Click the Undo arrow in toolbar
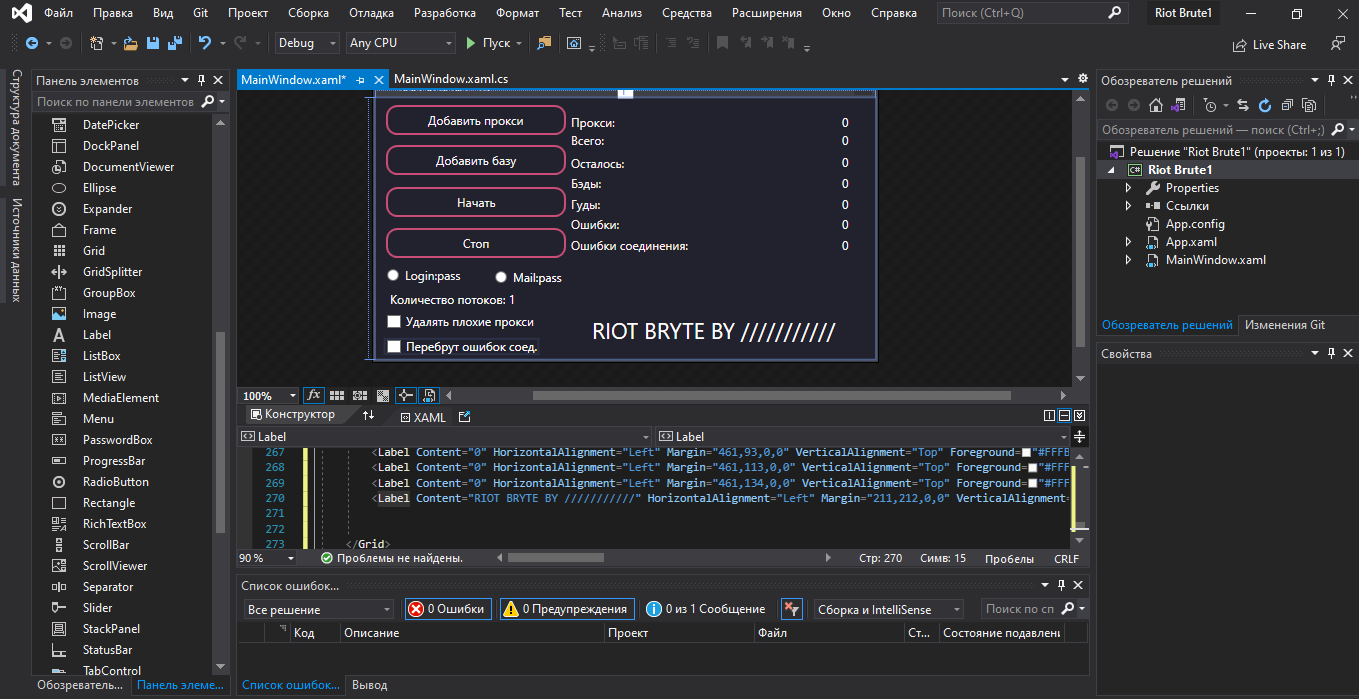The width and height of the screenshot is (1359, 699). pos(205,44)
